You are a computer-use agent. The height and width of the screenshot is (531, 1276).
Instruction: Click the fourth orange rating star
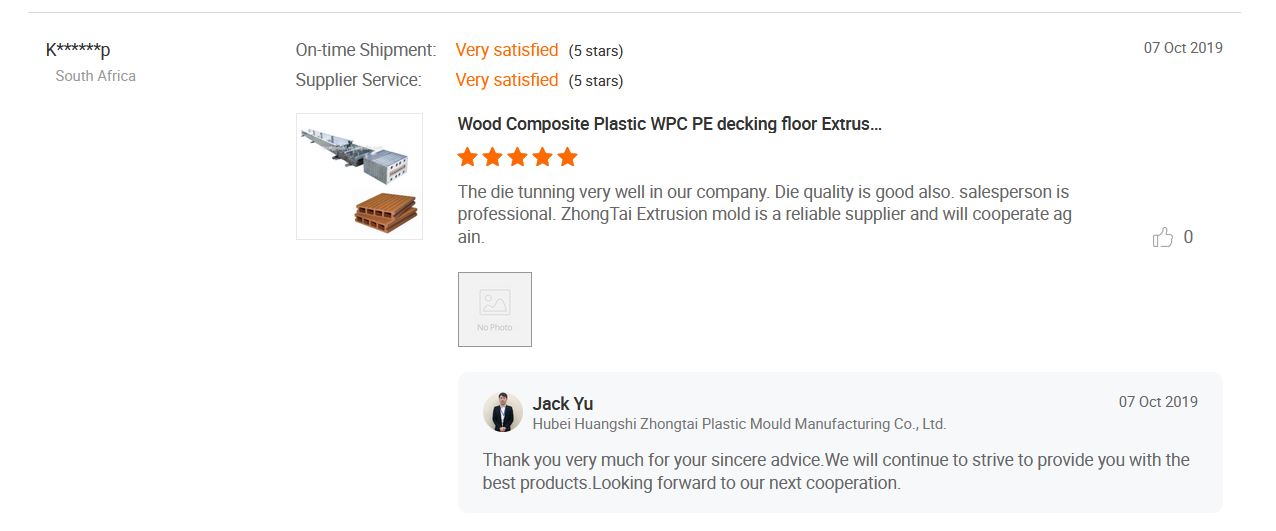coord(542,157)
